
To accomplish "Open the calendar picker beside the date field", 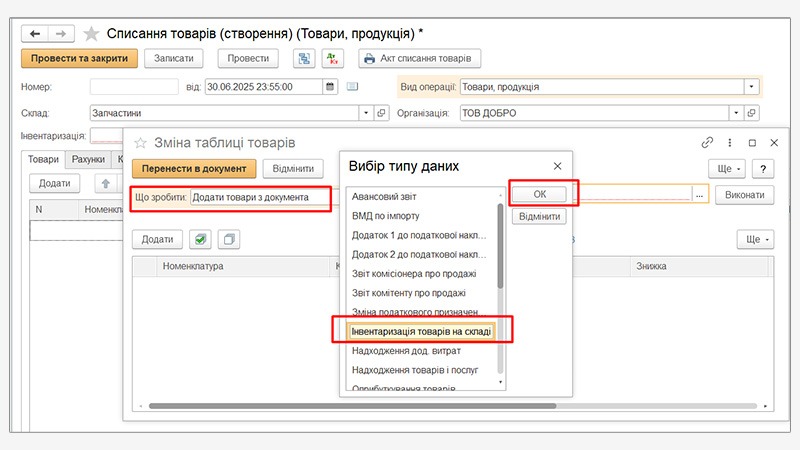I will click(330, 87).
